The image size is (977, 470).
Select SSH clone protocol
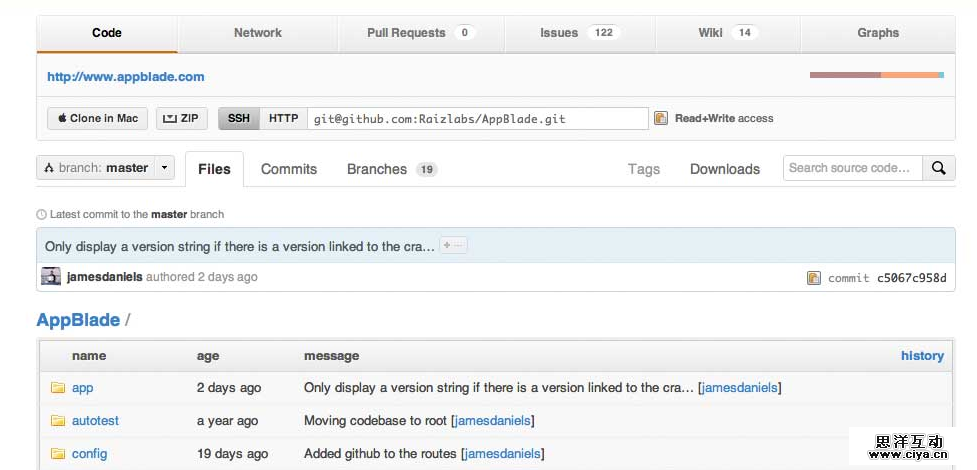point(239,118)
